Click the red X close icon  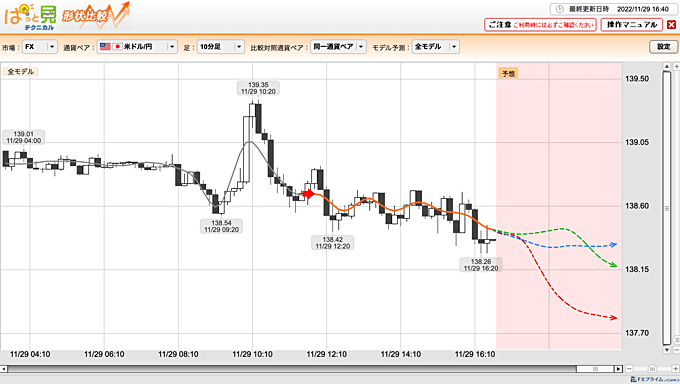[x=671, y=25]
